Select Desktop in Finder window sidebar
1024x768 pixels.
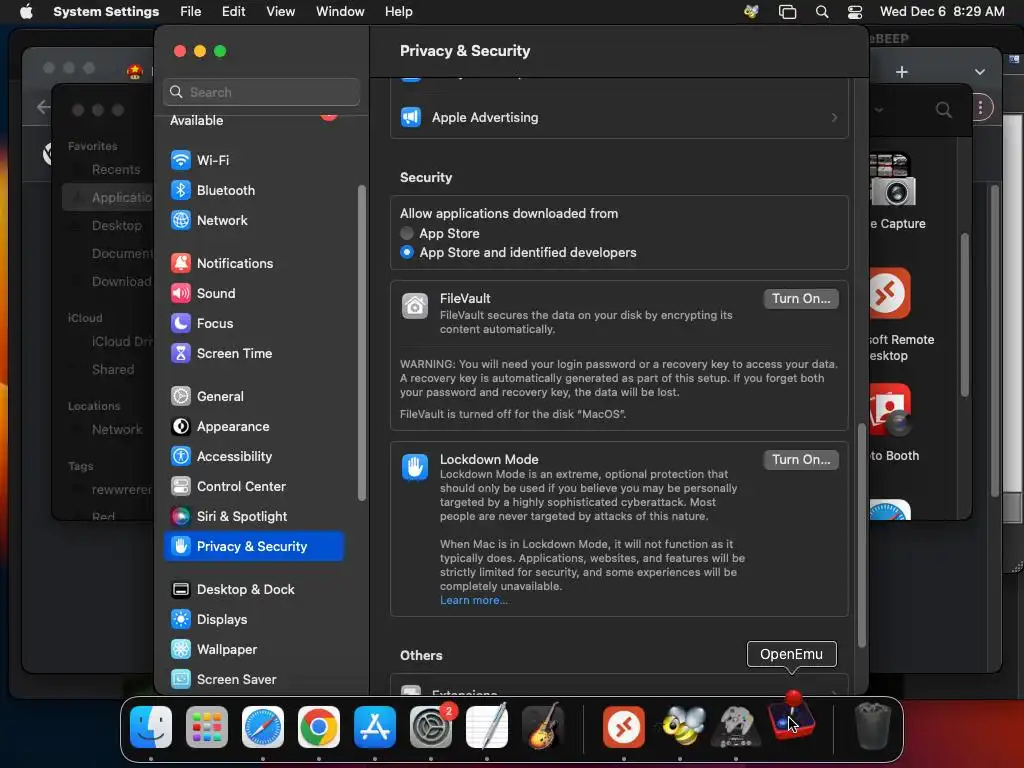coord(116,225)
